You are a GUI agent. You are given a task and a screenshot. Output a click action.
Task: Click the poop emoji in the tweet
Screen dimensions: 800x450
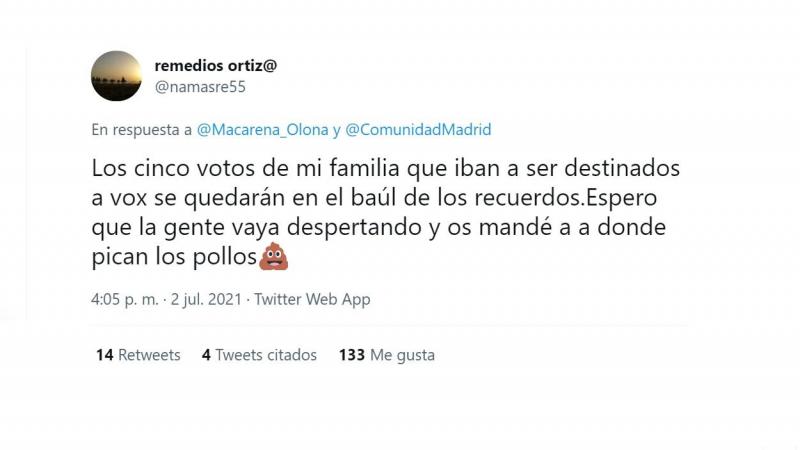[271, 258]
